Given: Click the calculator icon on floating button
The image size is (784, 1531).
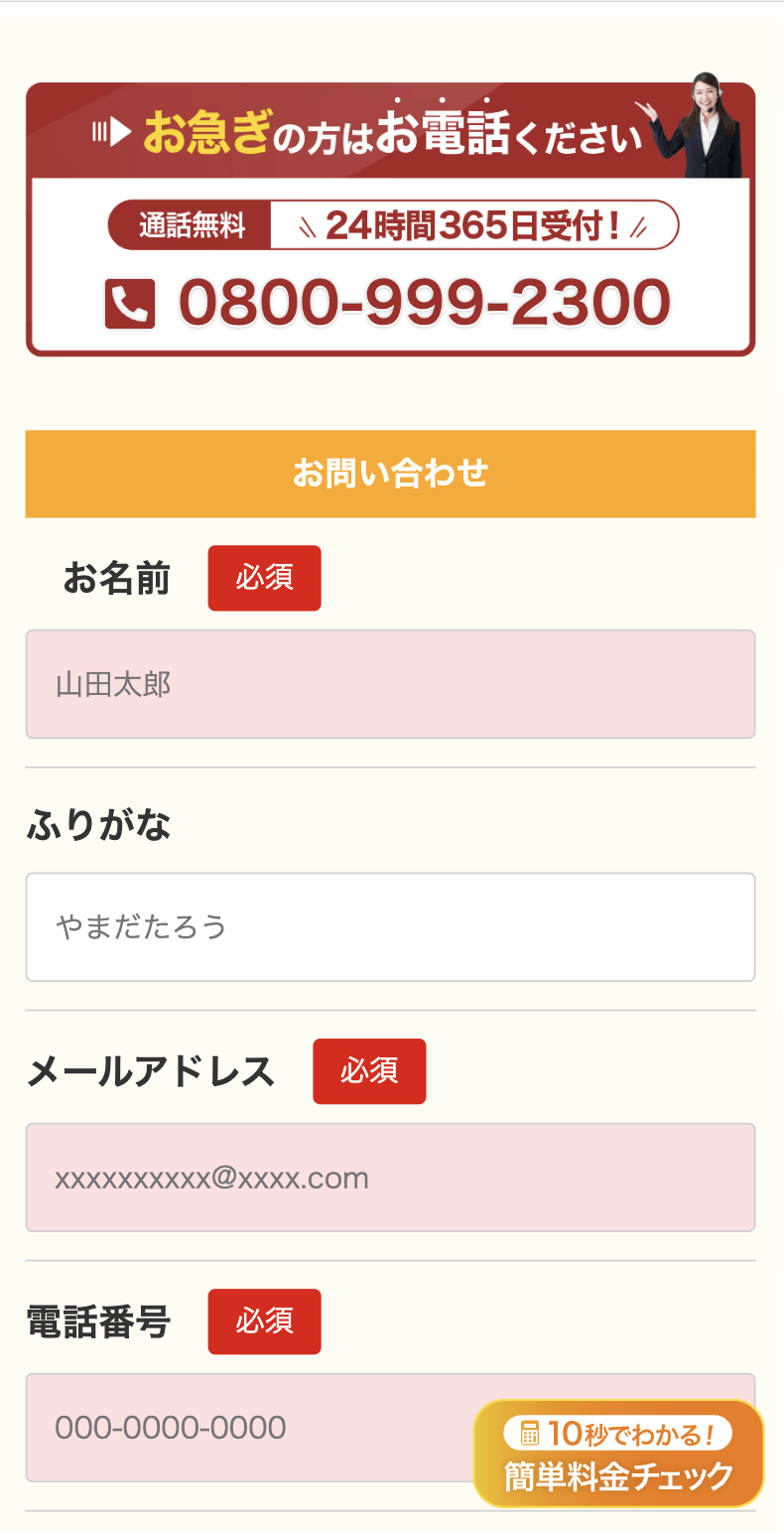Looking at the screenshot, I should click(530, 1433).
